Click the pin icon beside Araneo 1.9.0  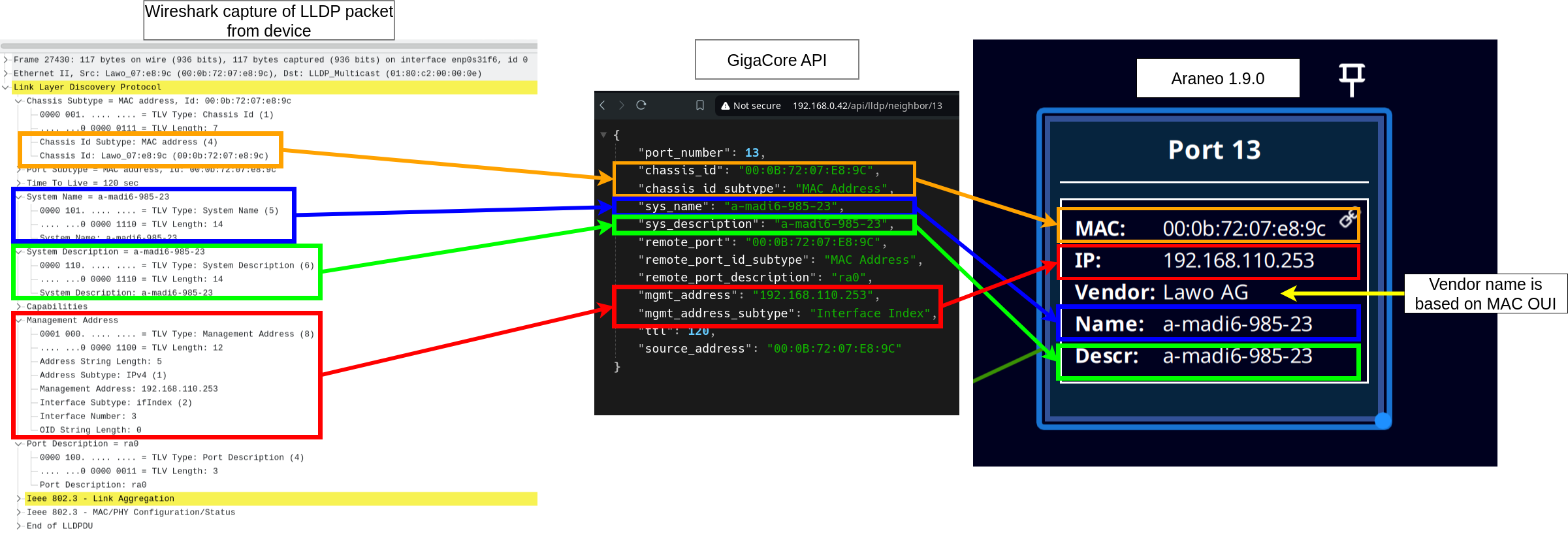[x=1351, y=79]
